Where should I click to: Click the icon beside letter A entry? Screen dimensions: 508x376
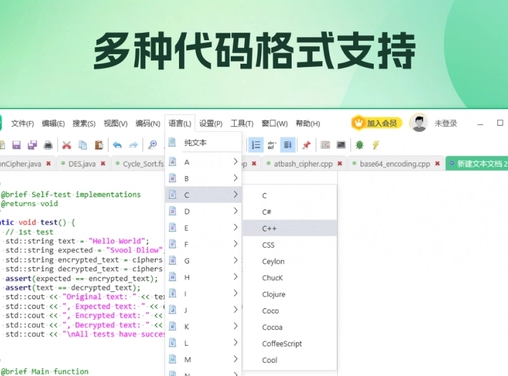coord(172,162)
